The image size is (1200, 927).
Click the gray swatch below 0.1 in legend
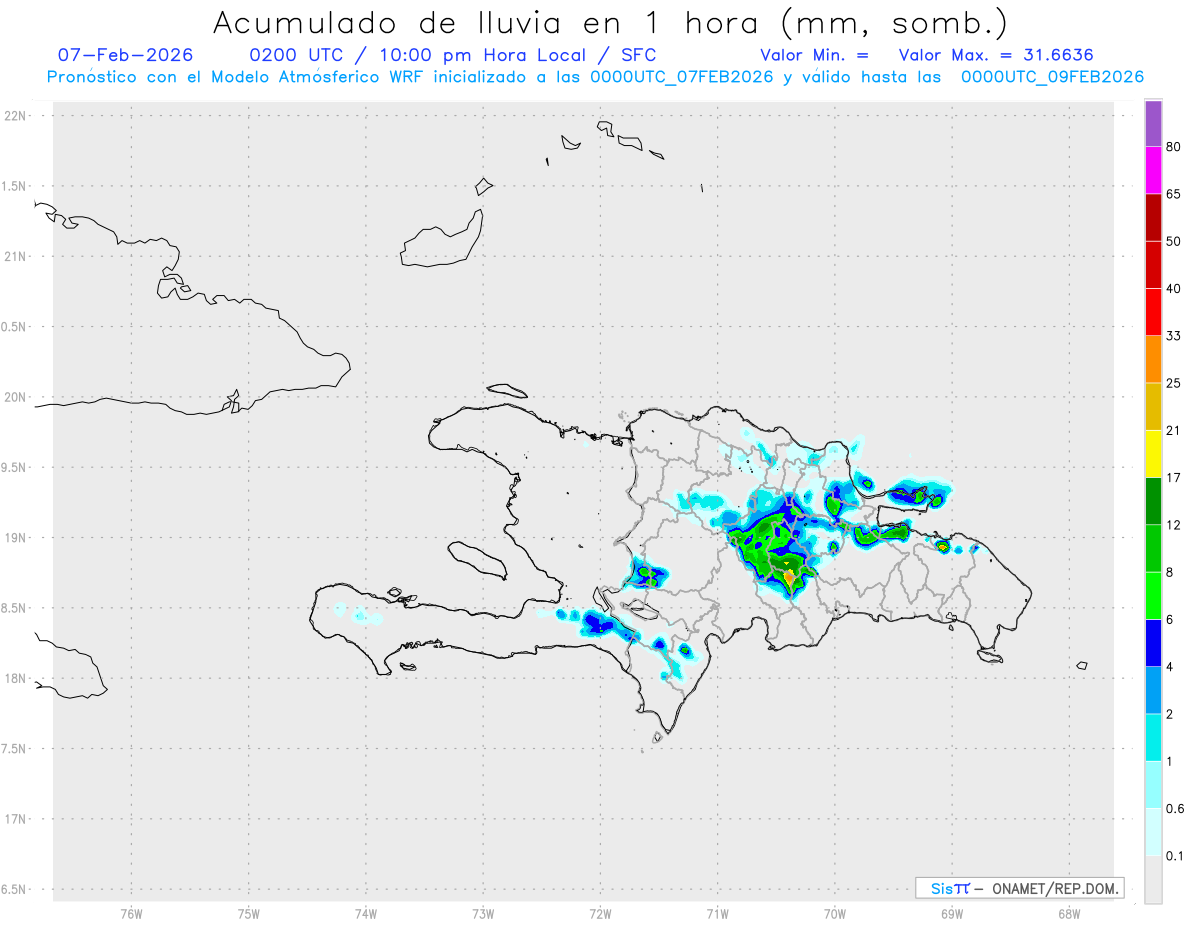coord(1153,879)
